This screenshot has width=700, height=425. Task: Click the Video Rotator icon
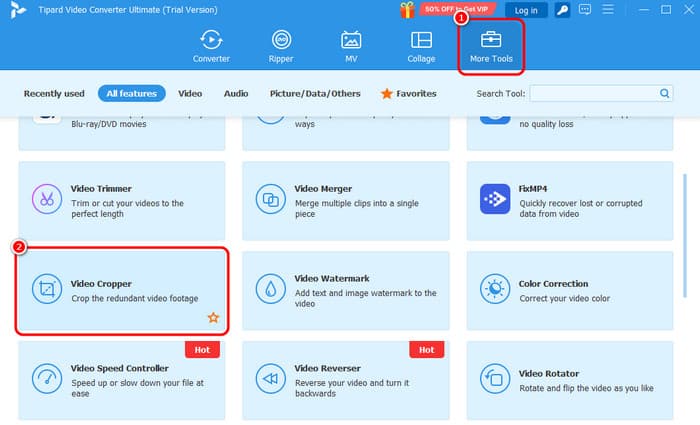click(x=495, y=379)
